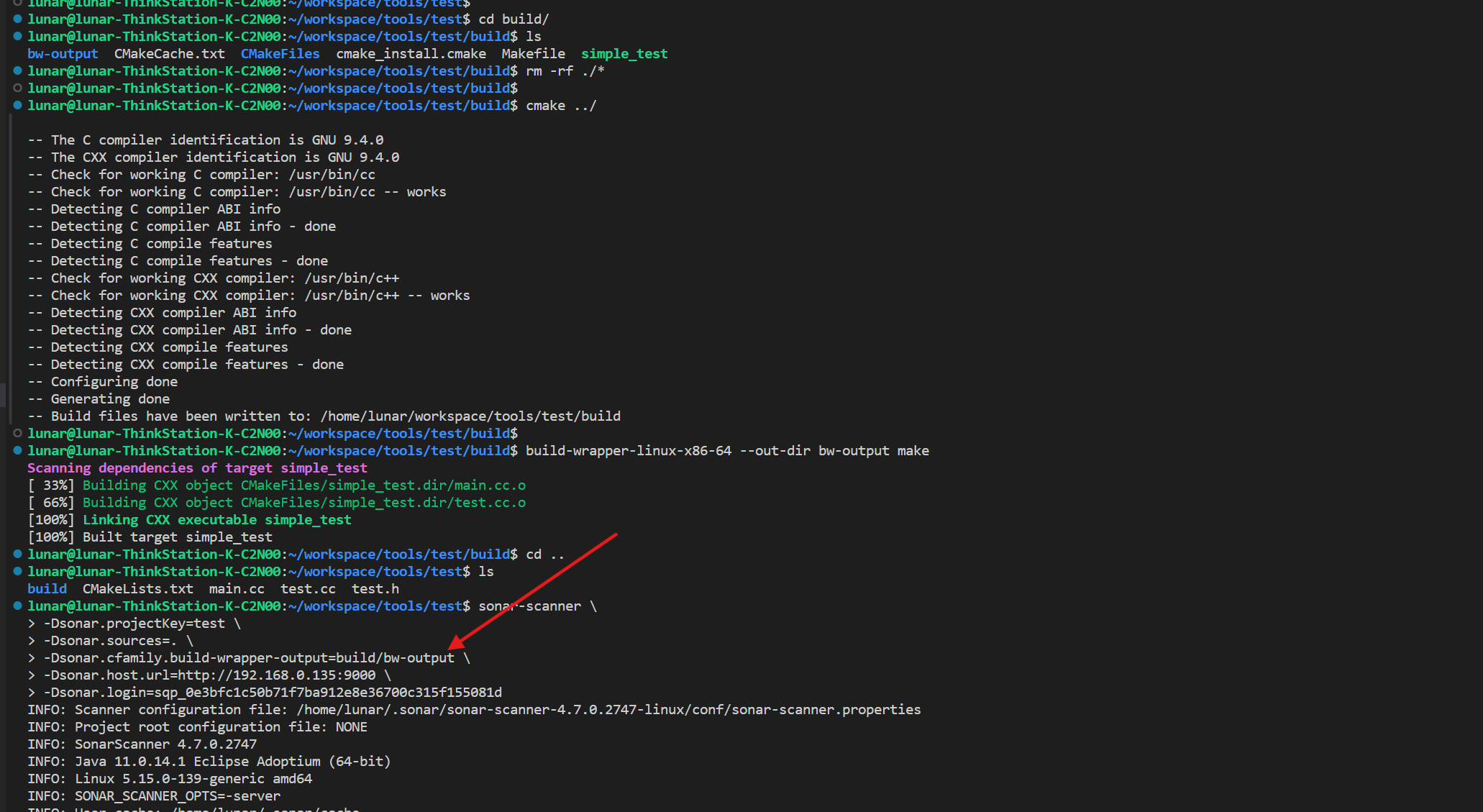Open CMakeFiles/simple_test.dir/main.cc.o path
Screen dimensions: 1483x812
(x=383, y=485)
